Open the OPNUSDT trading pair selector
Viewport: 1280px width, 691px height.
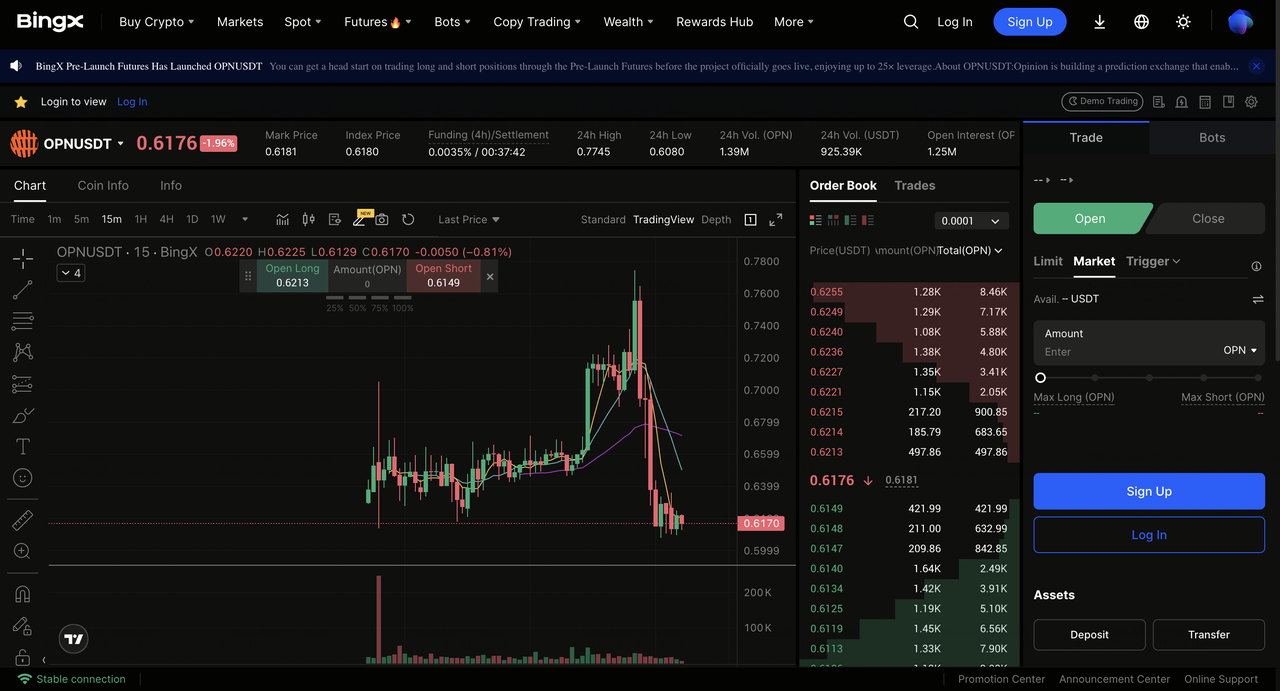[x=84, y=144]
